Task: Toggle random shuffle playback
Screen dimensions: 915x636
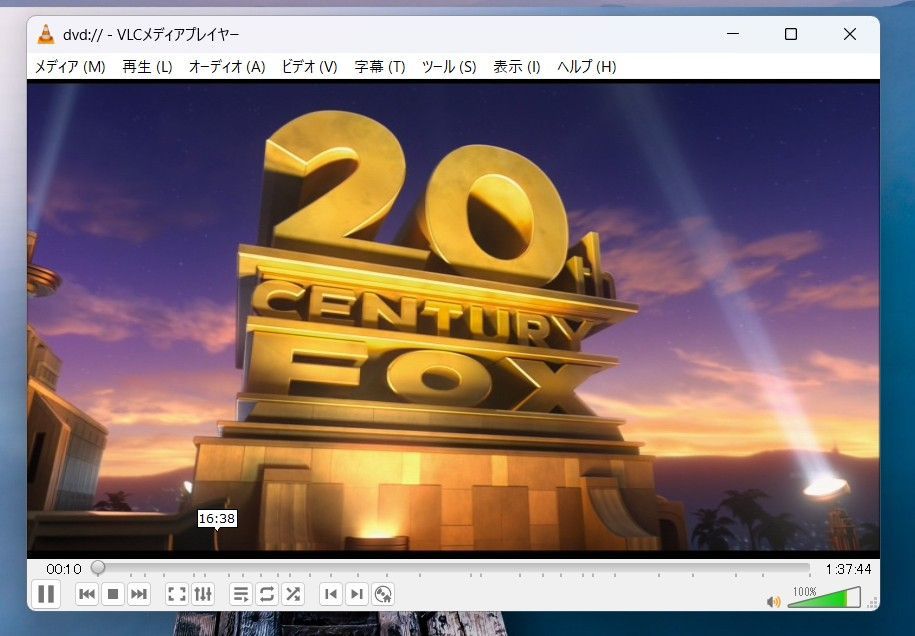Action: click(x=293, y=595)
